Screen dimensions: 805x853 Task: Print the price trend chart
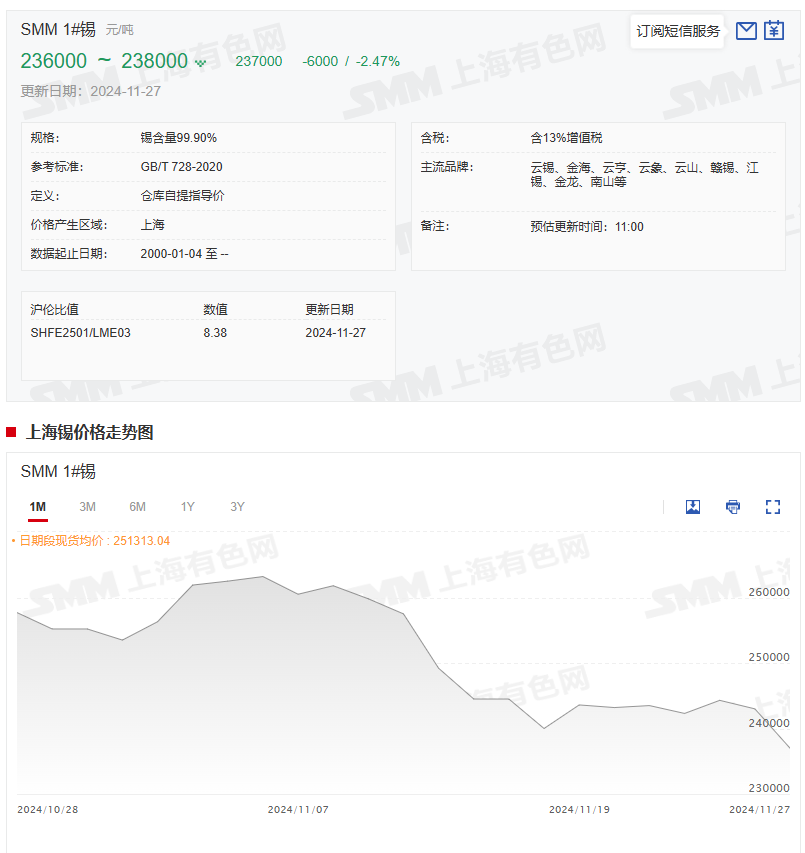[733, 507]
